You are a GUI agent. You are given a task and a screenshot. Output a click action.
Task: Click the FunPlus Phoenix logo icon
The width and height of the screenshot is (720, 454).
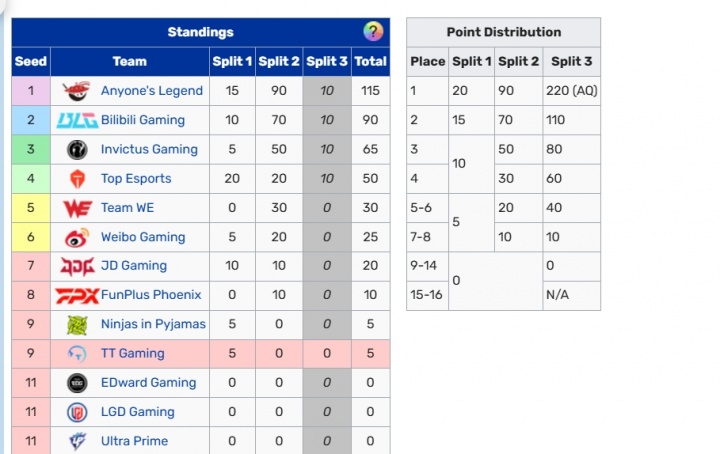[x=77, y=295]
